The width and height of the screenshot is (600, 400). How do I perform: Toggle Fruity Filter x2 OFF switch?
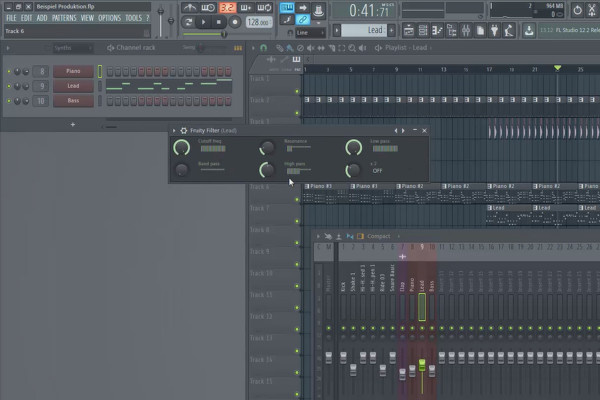pyautogui.click(x=377, y=171)
